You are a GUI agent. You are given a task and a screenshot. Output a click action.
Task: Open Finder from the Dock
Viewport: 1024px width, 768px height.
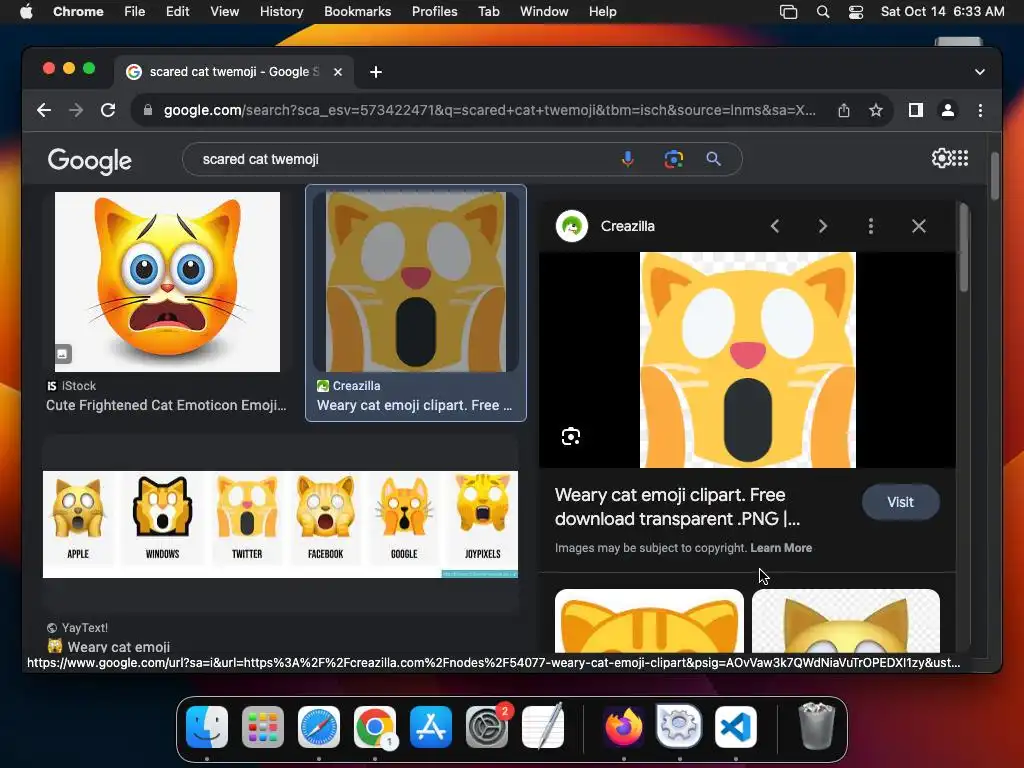pos(207,727)
